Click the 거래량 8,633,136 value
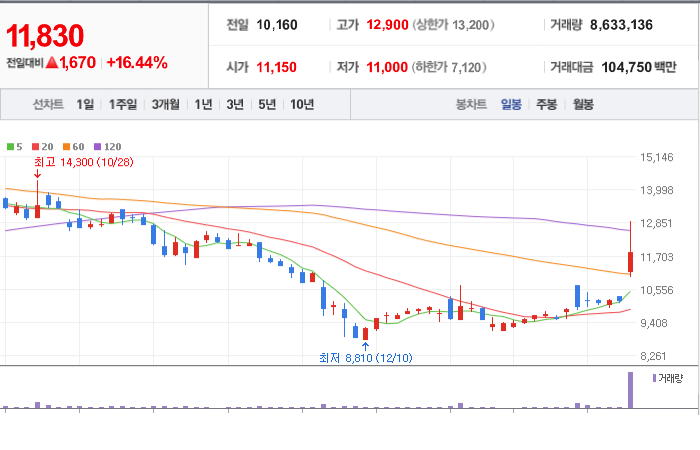The image size is (700, 450). 621,25
